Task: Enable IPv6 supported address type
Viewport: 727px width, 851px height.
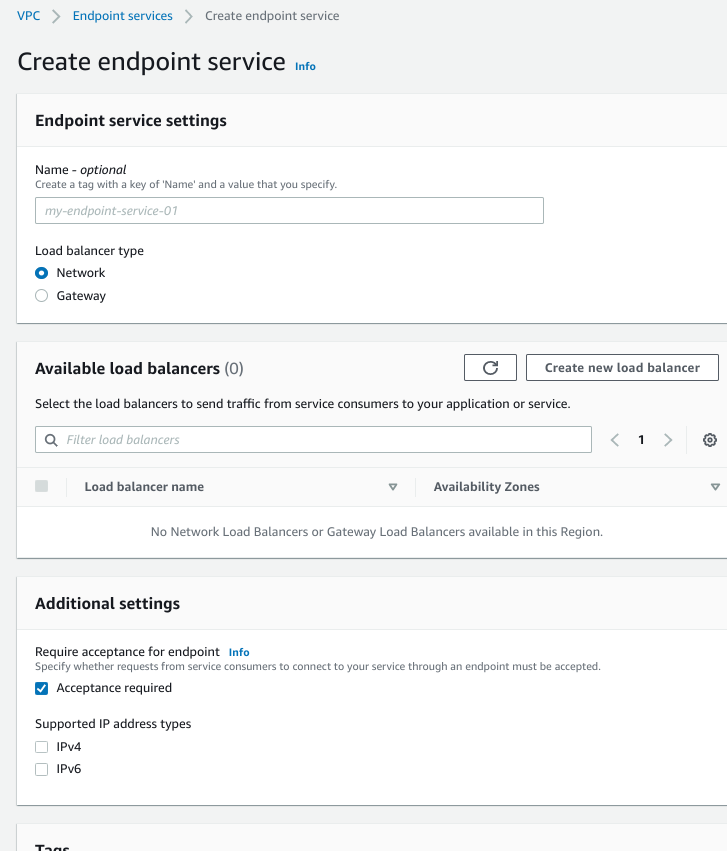Action: tap(42, 770)
